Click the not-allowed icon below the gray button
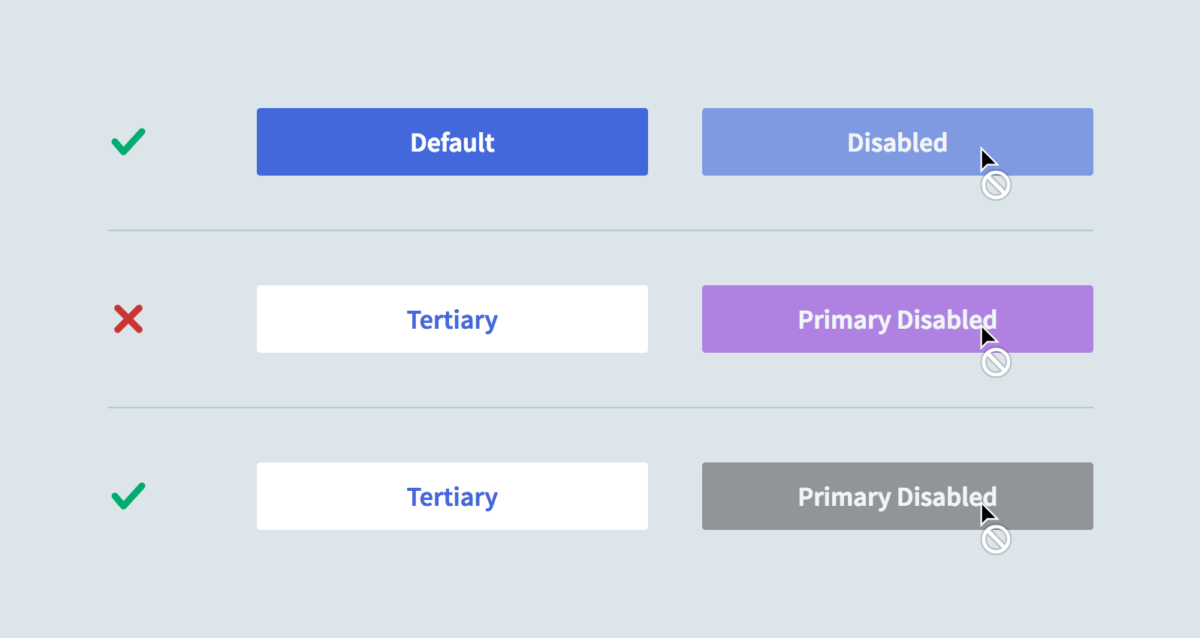Image resolution: width=1200 pixels, height=638 pixels. click(995, 540)
